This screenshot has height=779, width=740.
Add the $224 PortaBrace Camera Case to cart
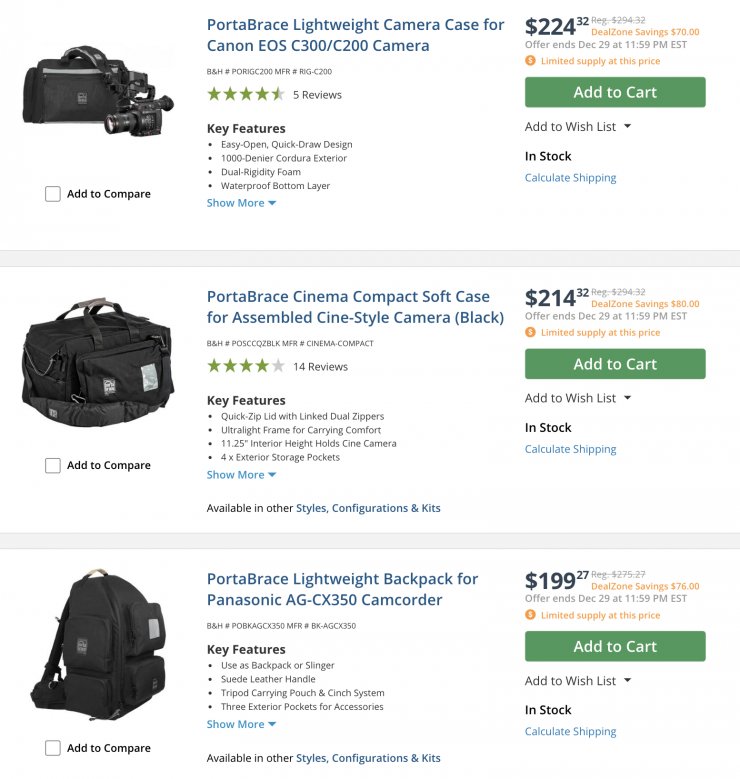pos(615,92)
